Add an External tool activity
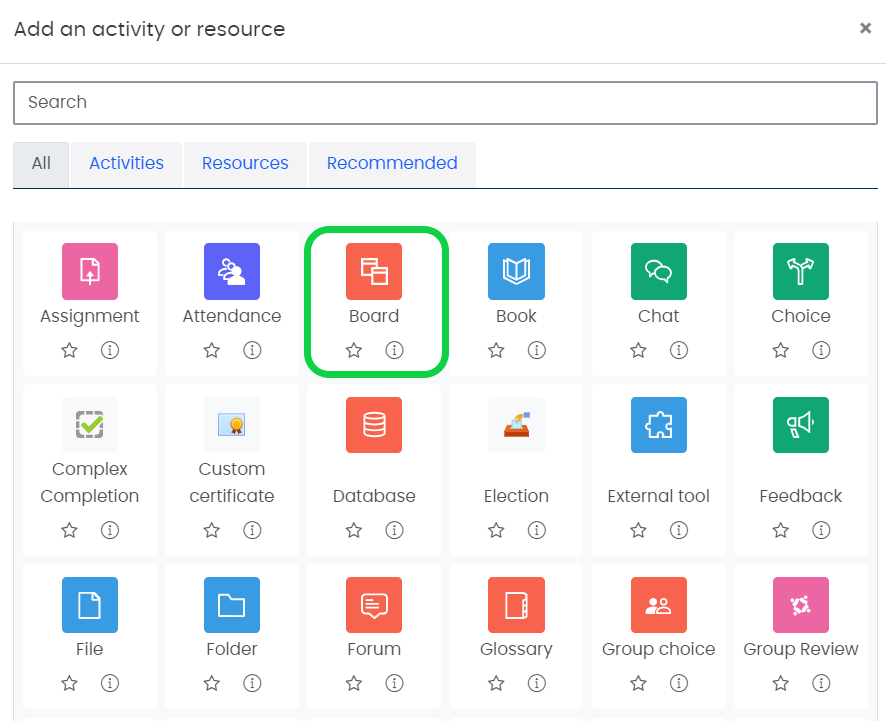Screen dimensions: 886x721 (x=658, y=425)
